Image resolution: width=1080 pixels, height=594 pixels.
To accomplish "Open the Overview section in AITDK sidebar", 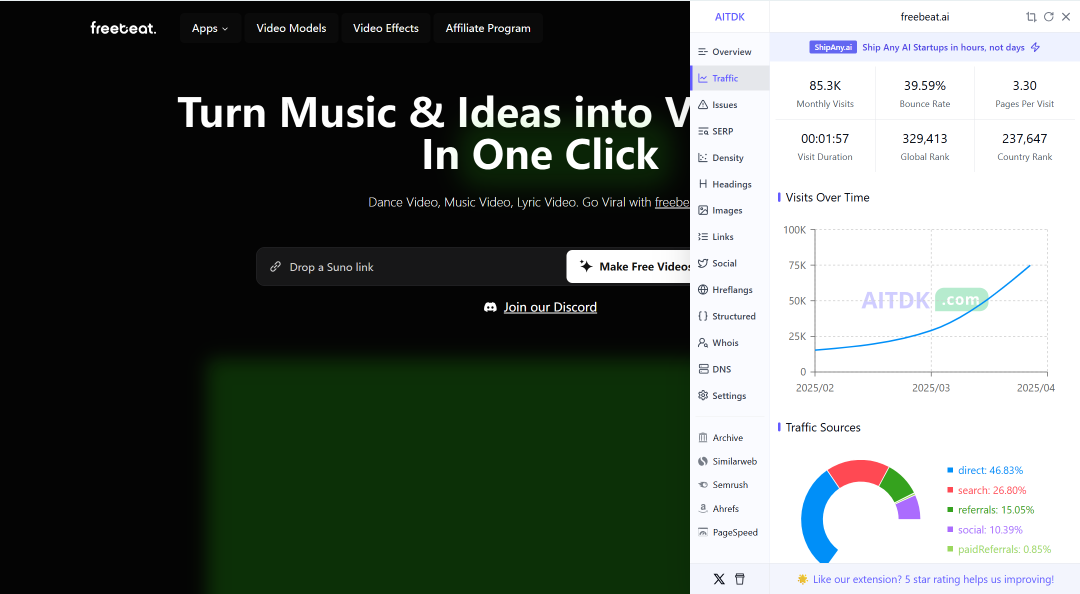I will pos(729,52).
